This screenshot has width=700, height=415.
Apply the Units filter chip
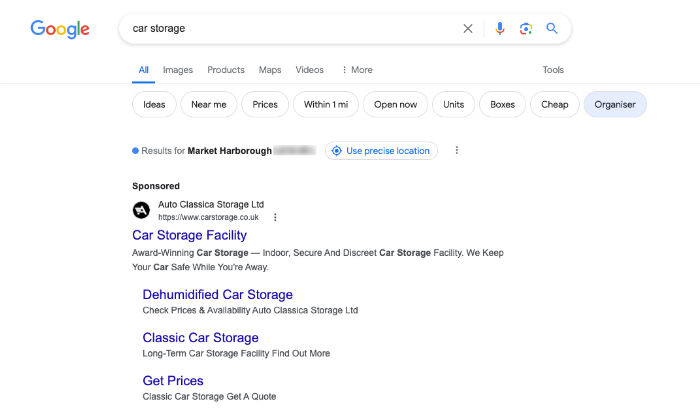click(x=453, y=104)
